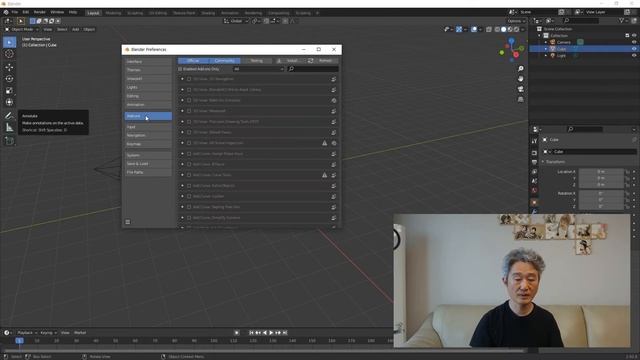Open the Keying dropdown in timeline
The image size is (640, 360).
pos(48,333)
